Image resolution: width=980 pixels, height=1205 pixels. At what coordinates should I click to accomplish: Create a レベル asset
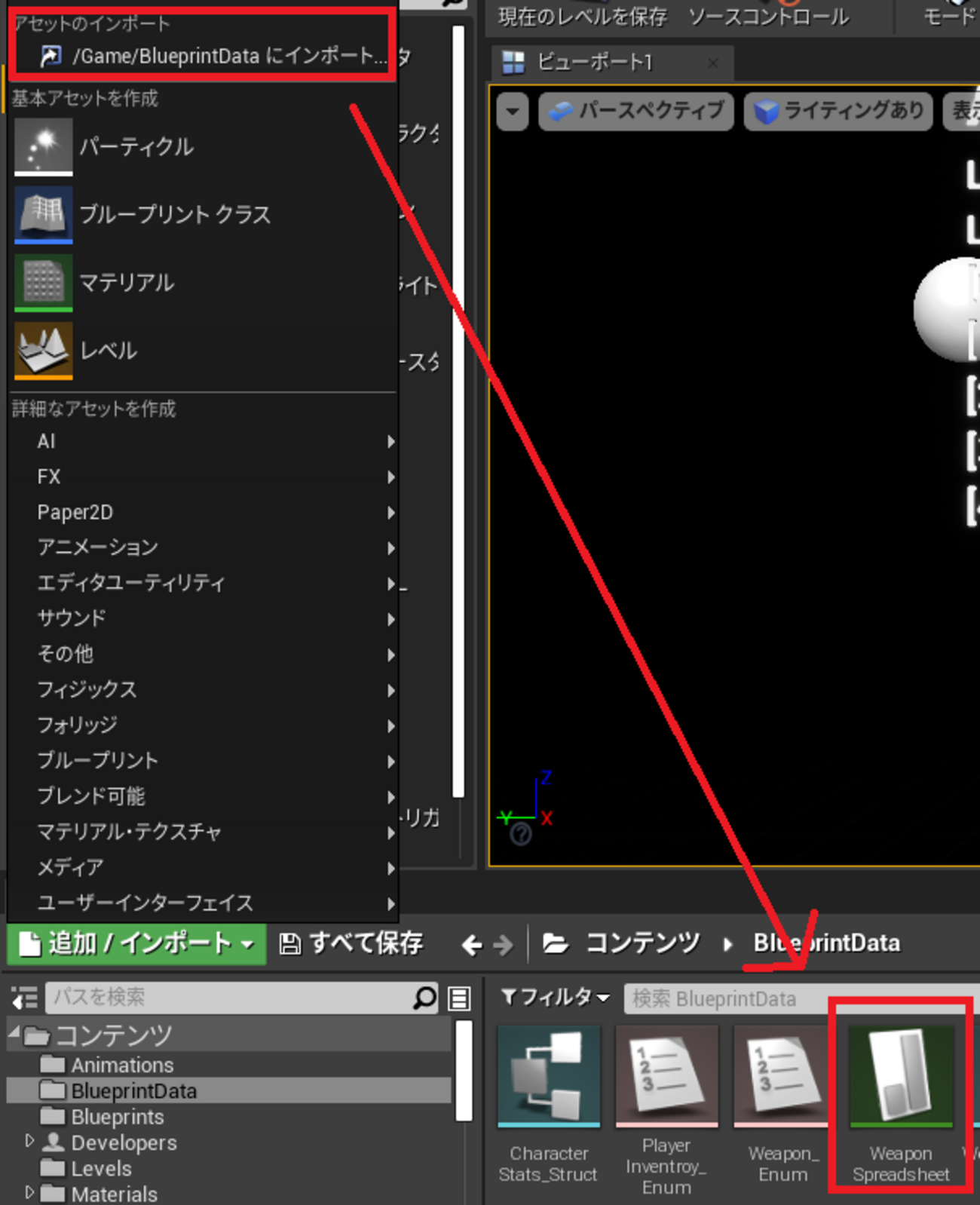click(204, 351)
